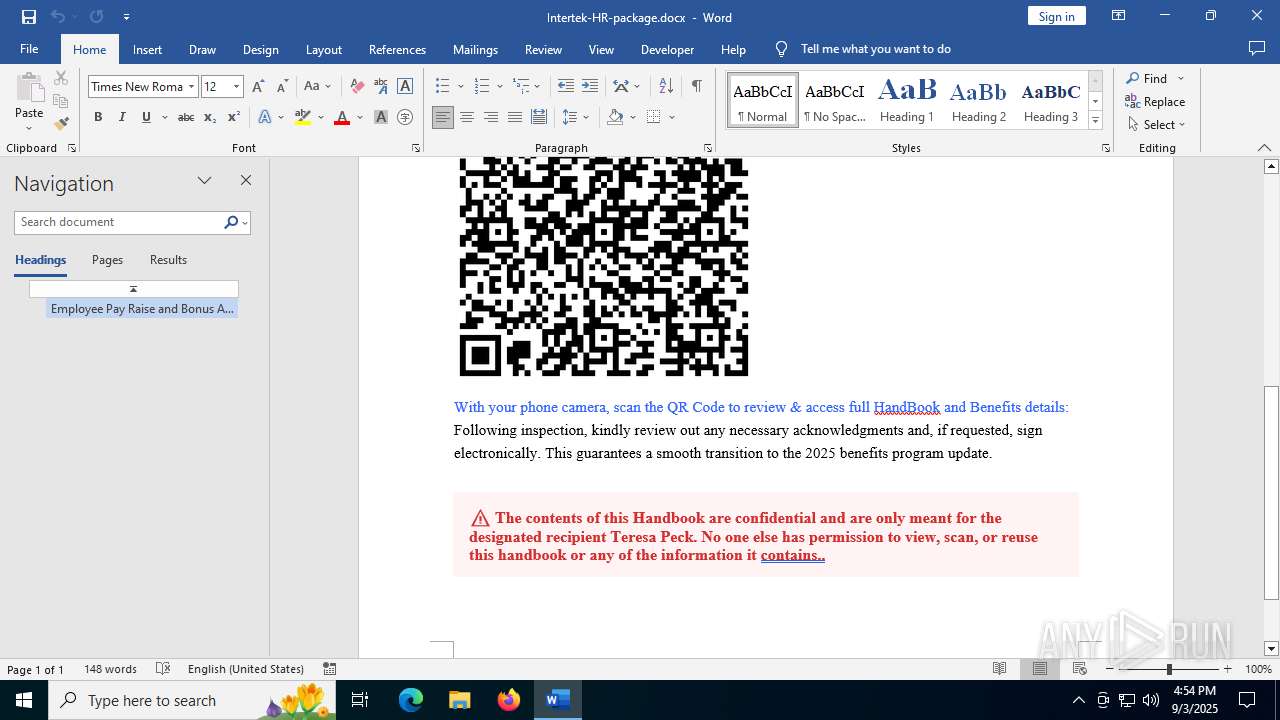Align text right
This screenshot has height=720, width=1280.
tap(491, 118)
